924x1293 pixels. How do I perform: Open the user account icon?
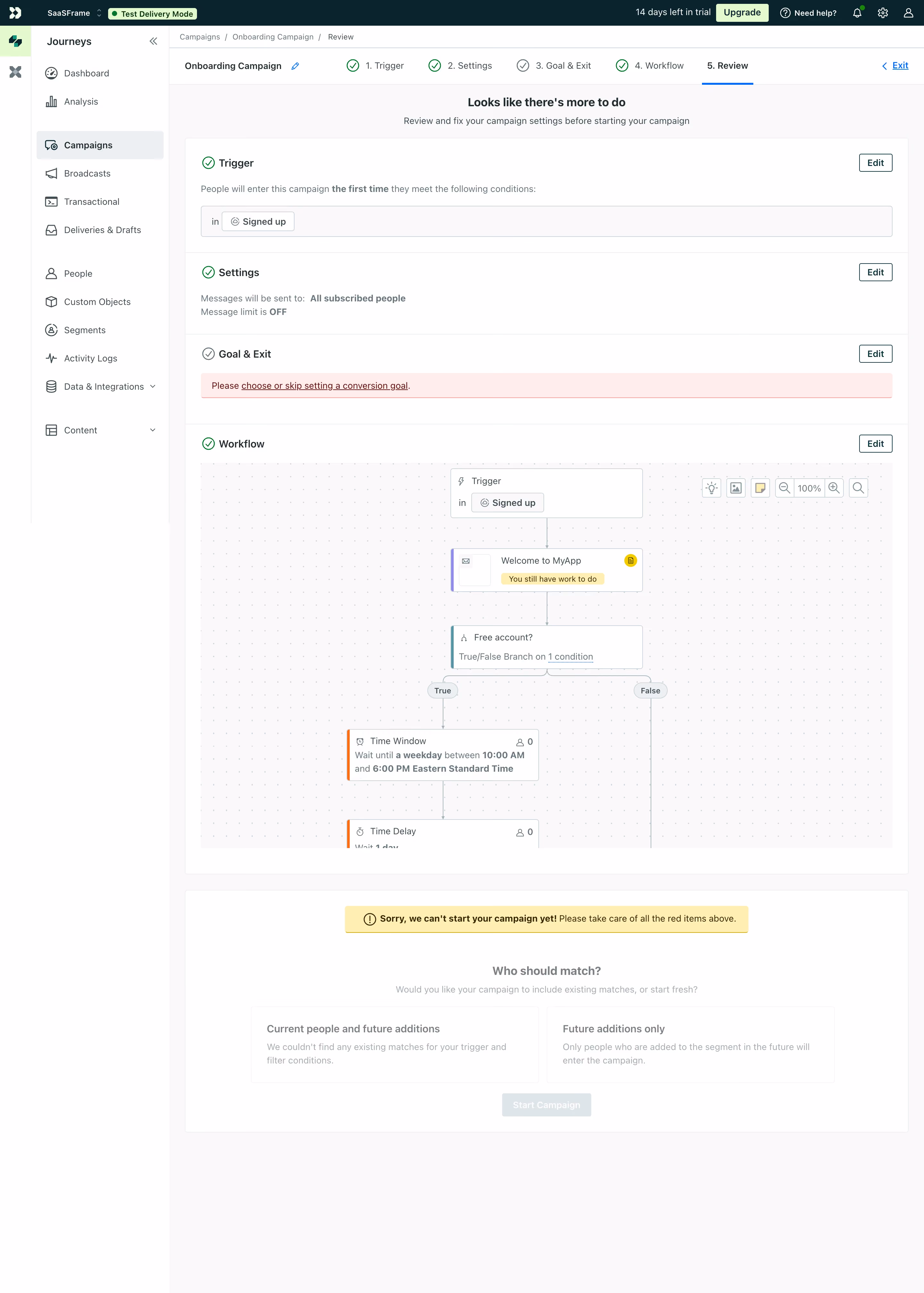coord(908,13)
